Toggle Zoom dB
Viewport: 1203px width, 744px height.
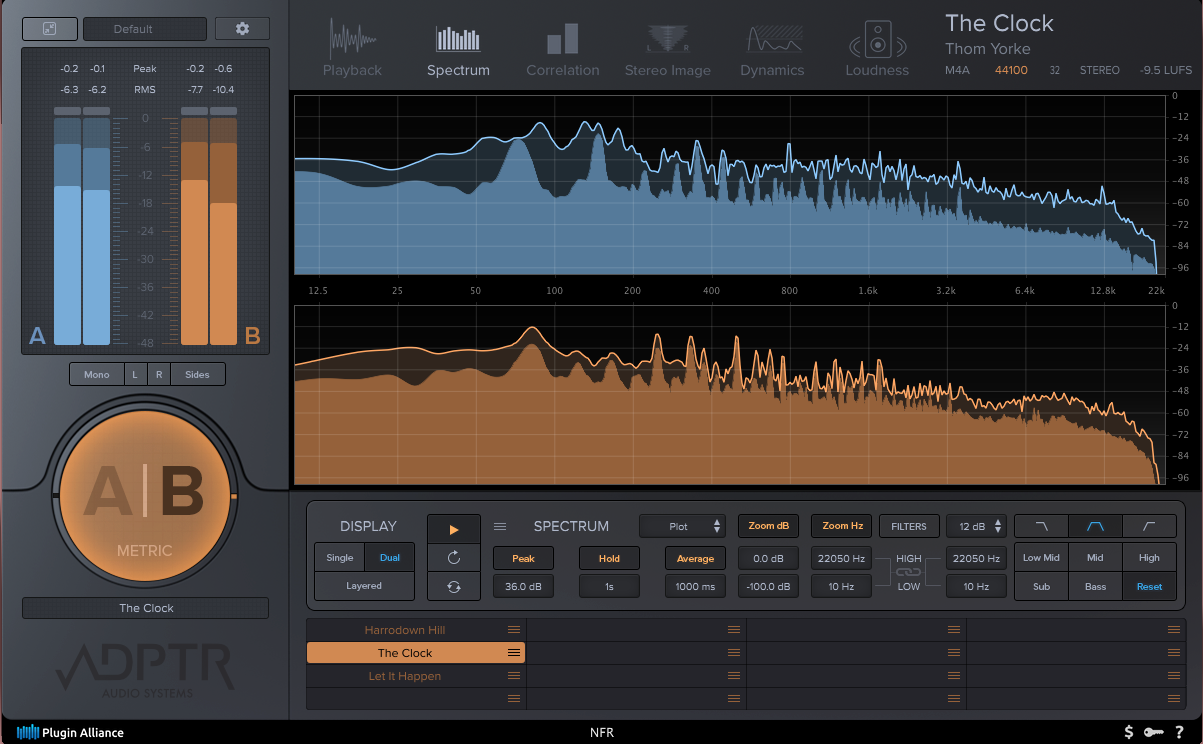769,526
